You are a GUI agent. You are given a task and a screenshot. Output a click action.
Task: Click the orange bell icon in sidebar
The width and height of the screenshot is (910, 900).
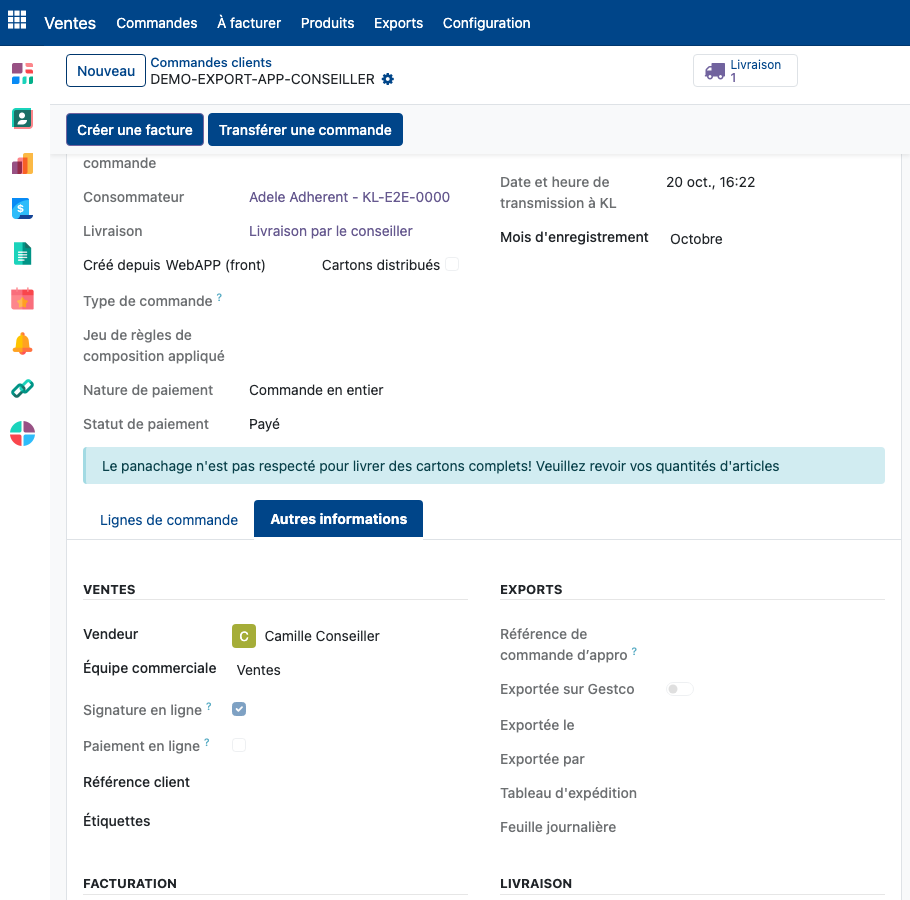[x=23, y=344]
